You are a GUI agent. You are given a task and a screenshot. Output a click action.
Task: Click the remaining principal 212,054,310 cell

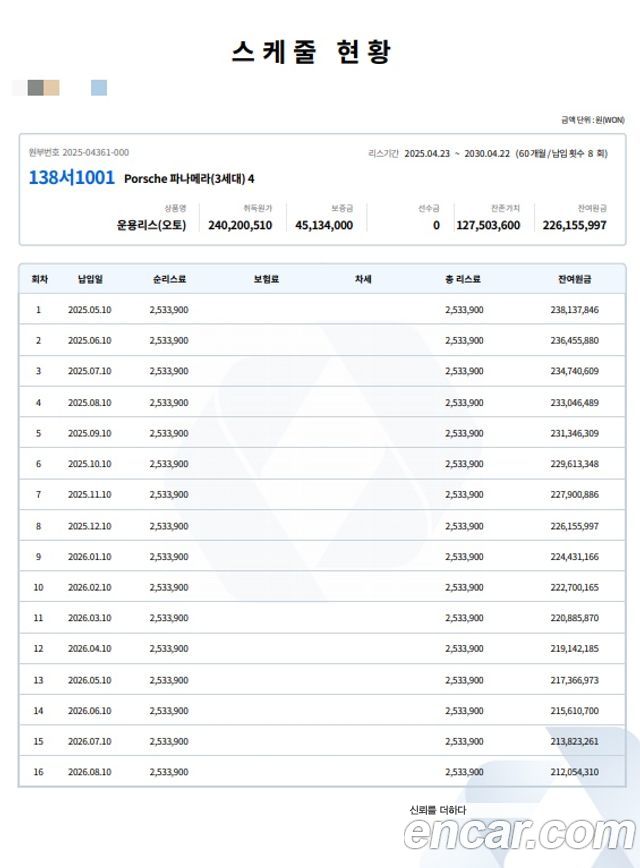click(574, 772)
